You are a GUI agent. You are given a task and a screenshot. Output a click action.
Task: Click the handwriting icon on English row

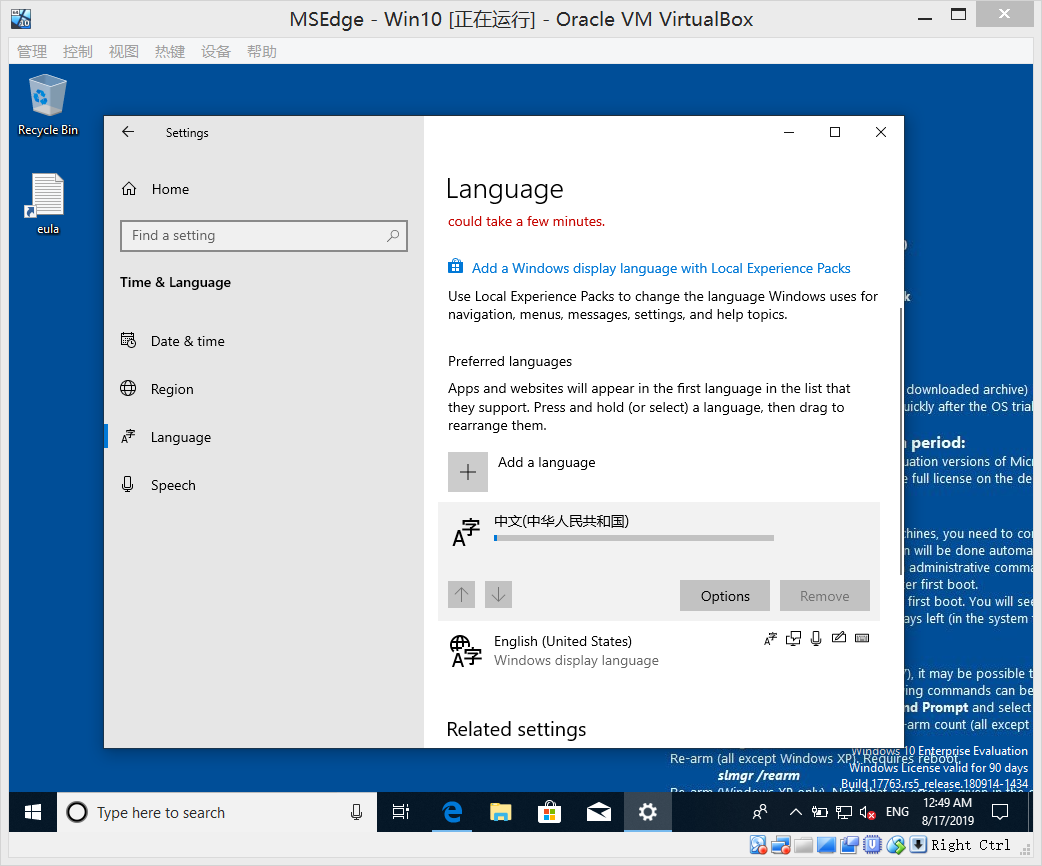839,638
